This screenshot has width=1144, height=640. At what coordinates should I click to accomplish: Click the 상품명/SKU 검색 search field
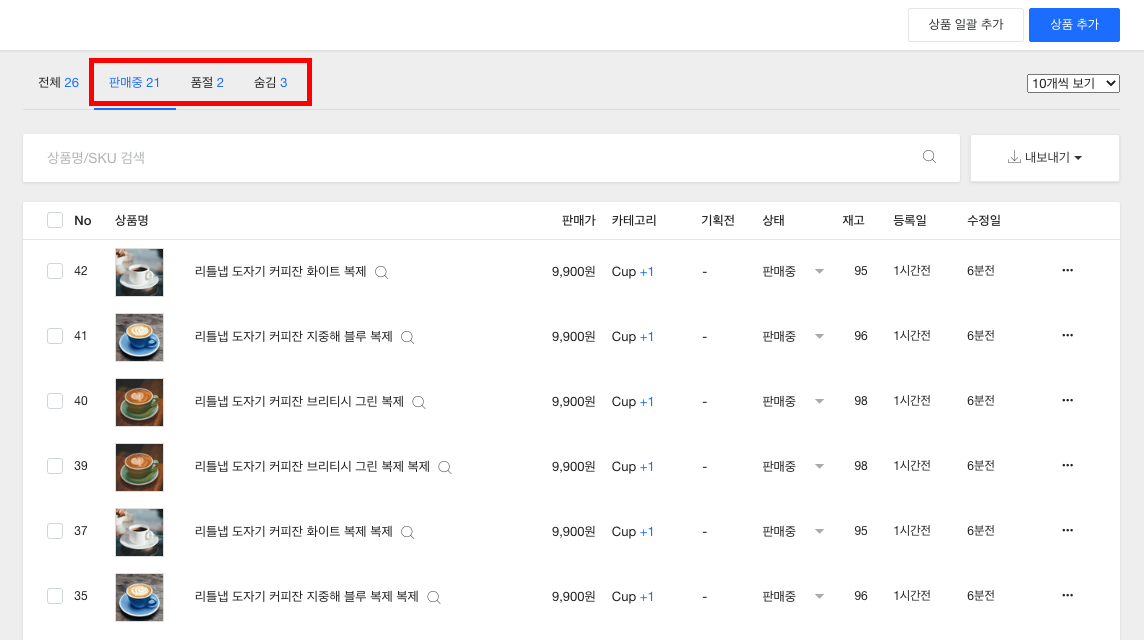[491, 158]
